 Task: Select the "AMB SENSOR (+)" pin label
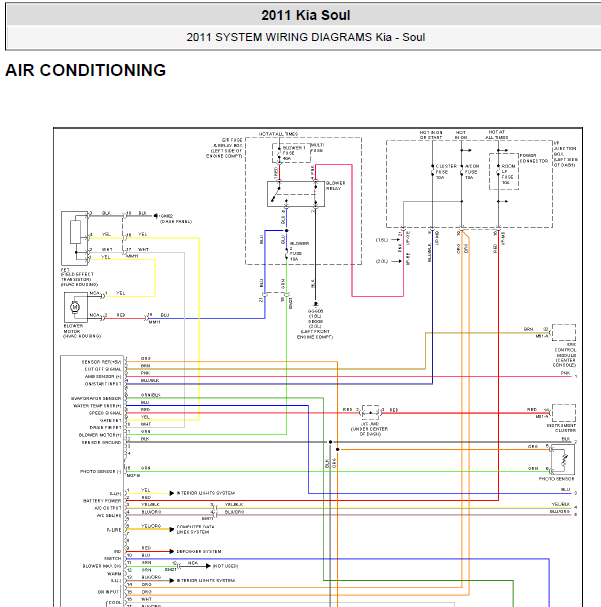click(x=103, y=376)
